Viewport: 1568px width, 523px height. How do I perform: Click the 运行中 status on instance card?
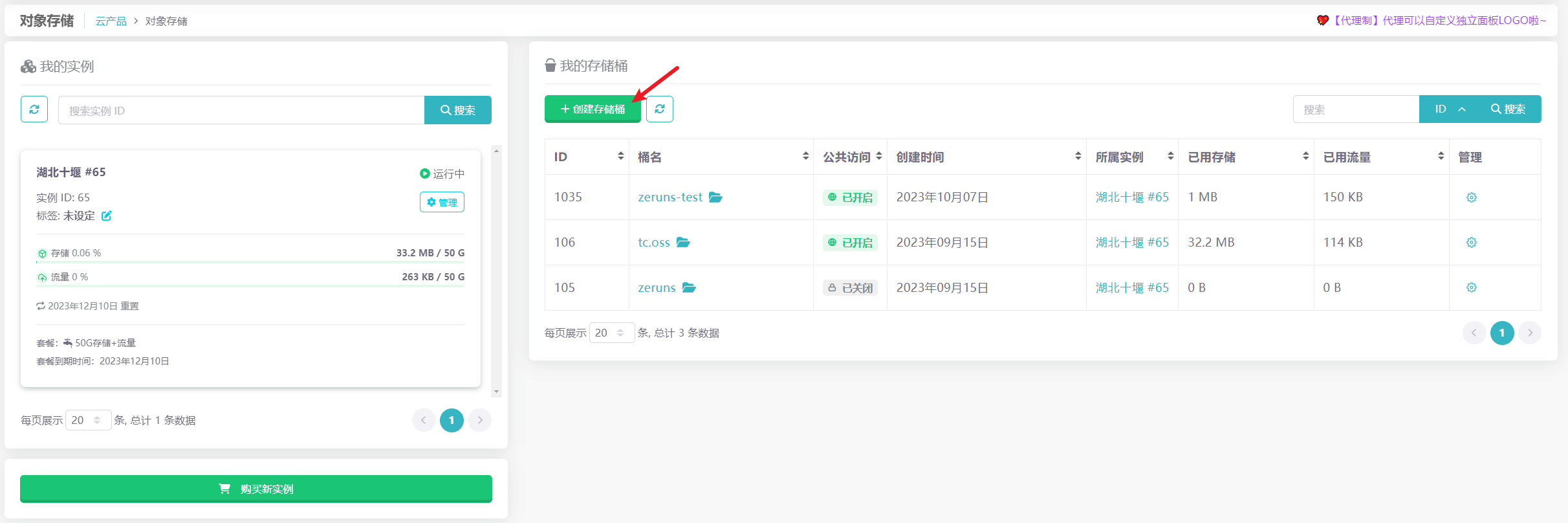click(442, 173)
